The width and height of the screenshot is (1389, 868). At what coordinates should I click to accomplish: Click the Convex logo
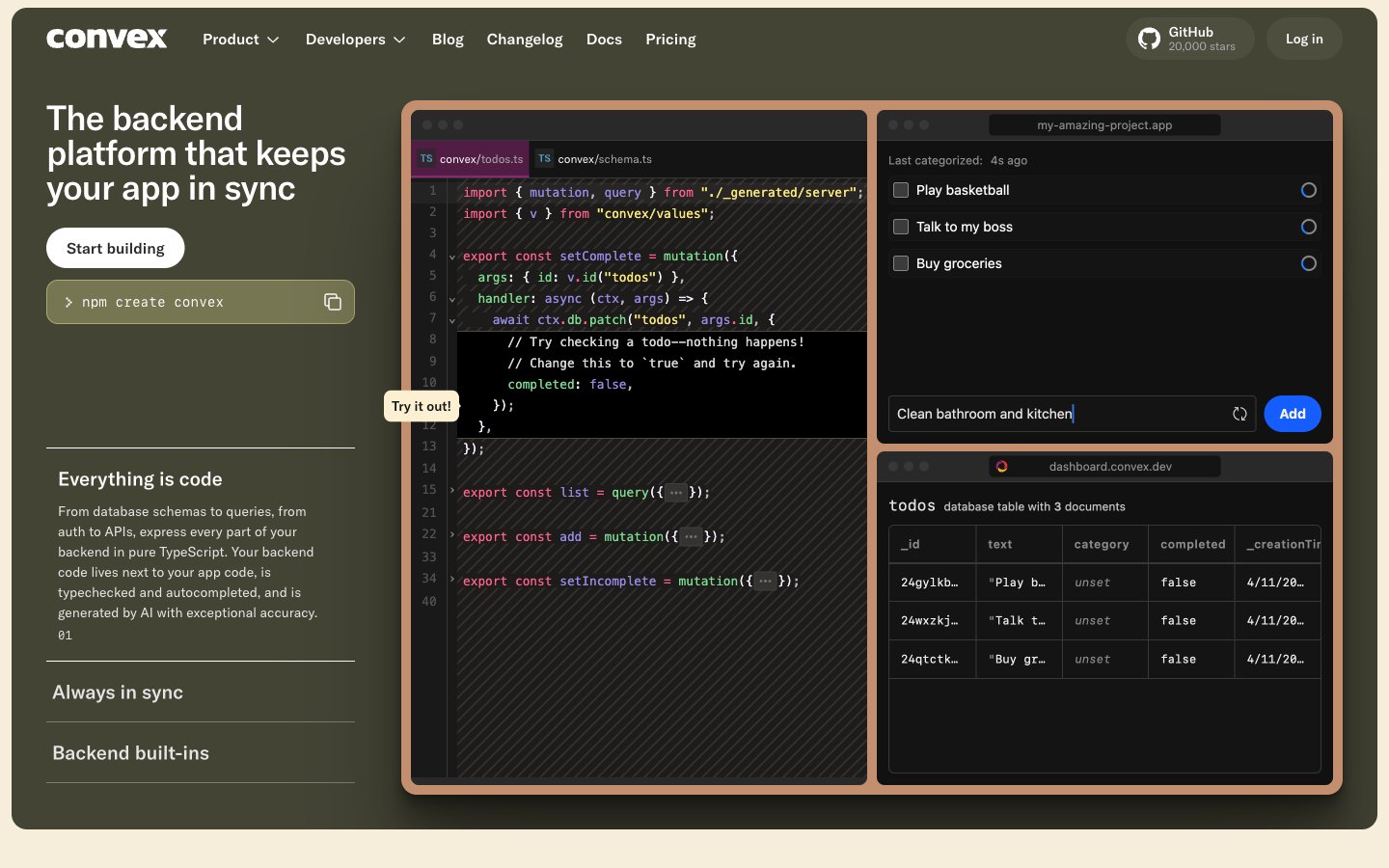pos(107,39)
